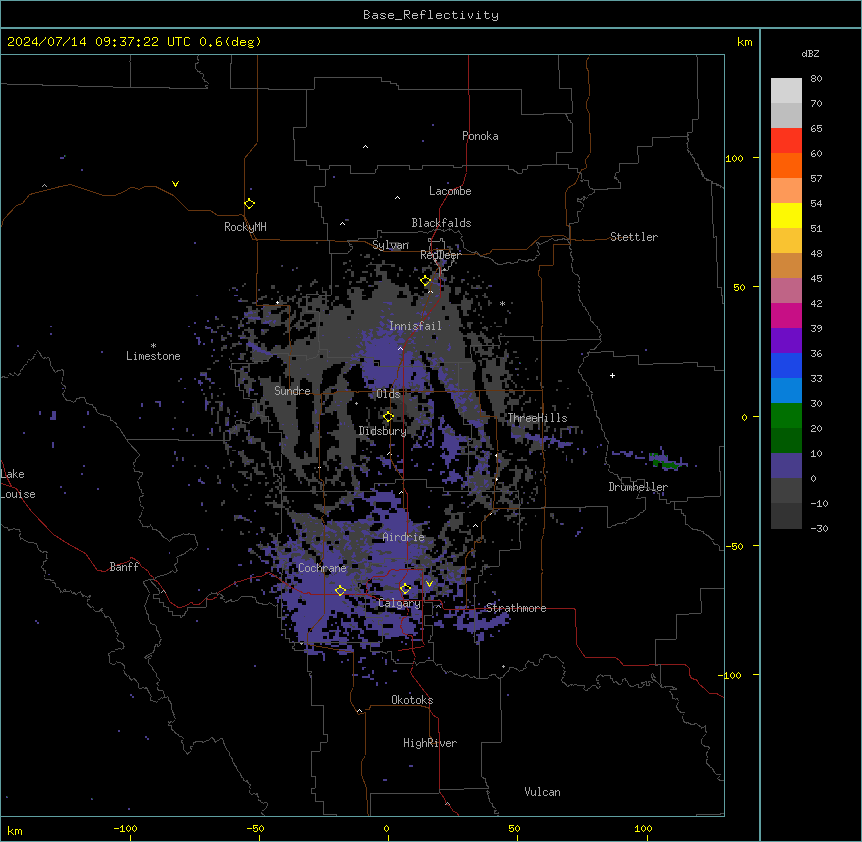This screenshot has height=842, width=862.
Task: Select the Olds city label
Action: tap(388, 394)
